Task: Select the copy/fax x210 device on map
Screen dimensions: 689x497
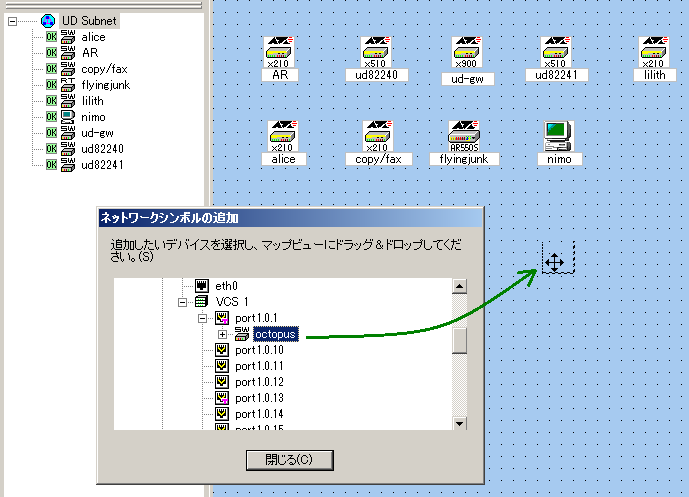Action: (377, 136)
